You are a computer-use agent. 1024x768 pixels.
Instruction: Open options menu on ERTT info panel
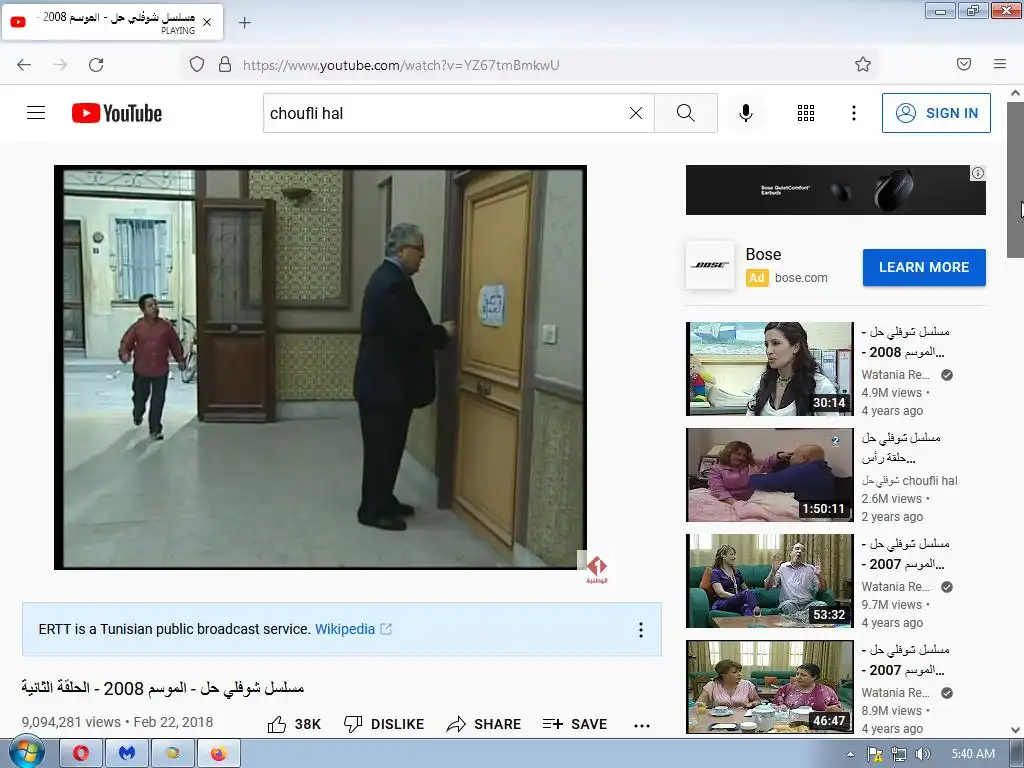coord(641,630)
